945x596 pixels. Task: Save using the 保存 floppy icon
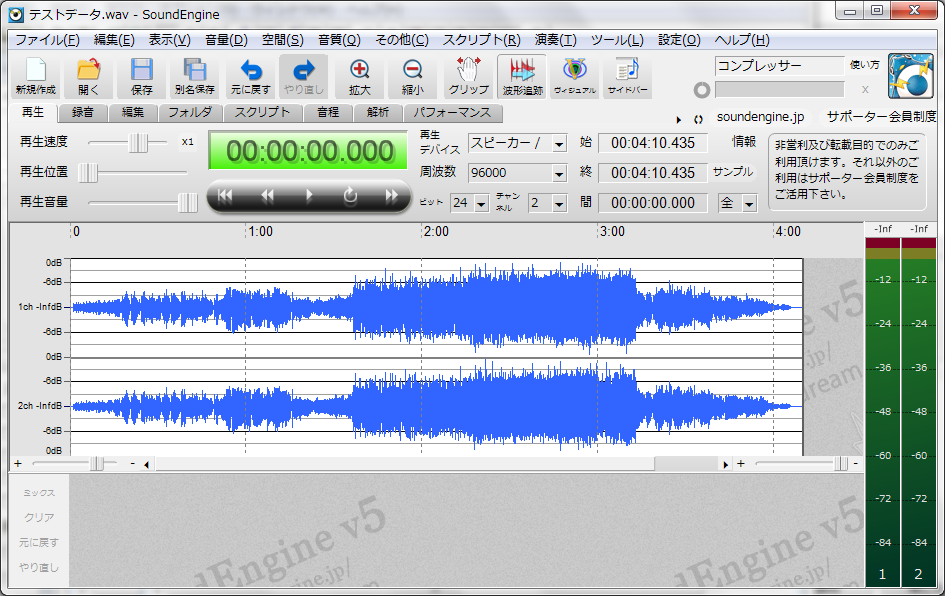coord(142,77)
